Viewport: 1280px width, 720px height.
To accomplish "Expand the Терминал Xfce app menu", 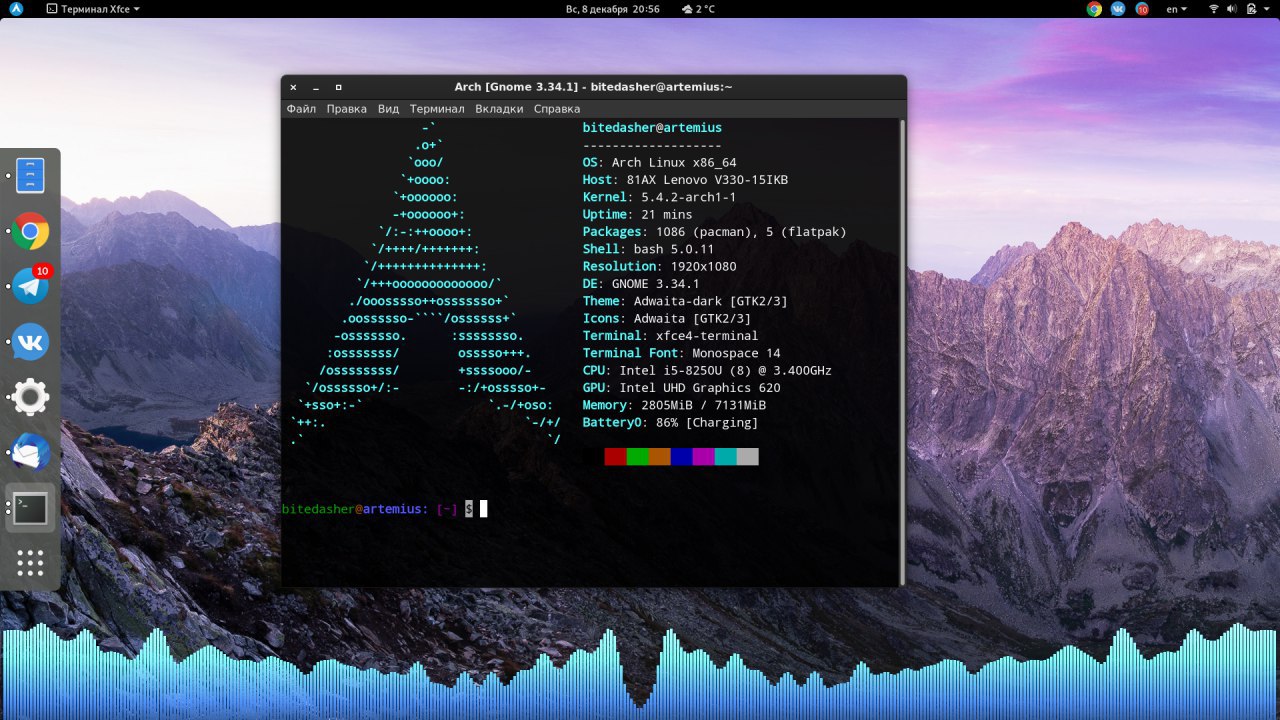I will point(93,9).
